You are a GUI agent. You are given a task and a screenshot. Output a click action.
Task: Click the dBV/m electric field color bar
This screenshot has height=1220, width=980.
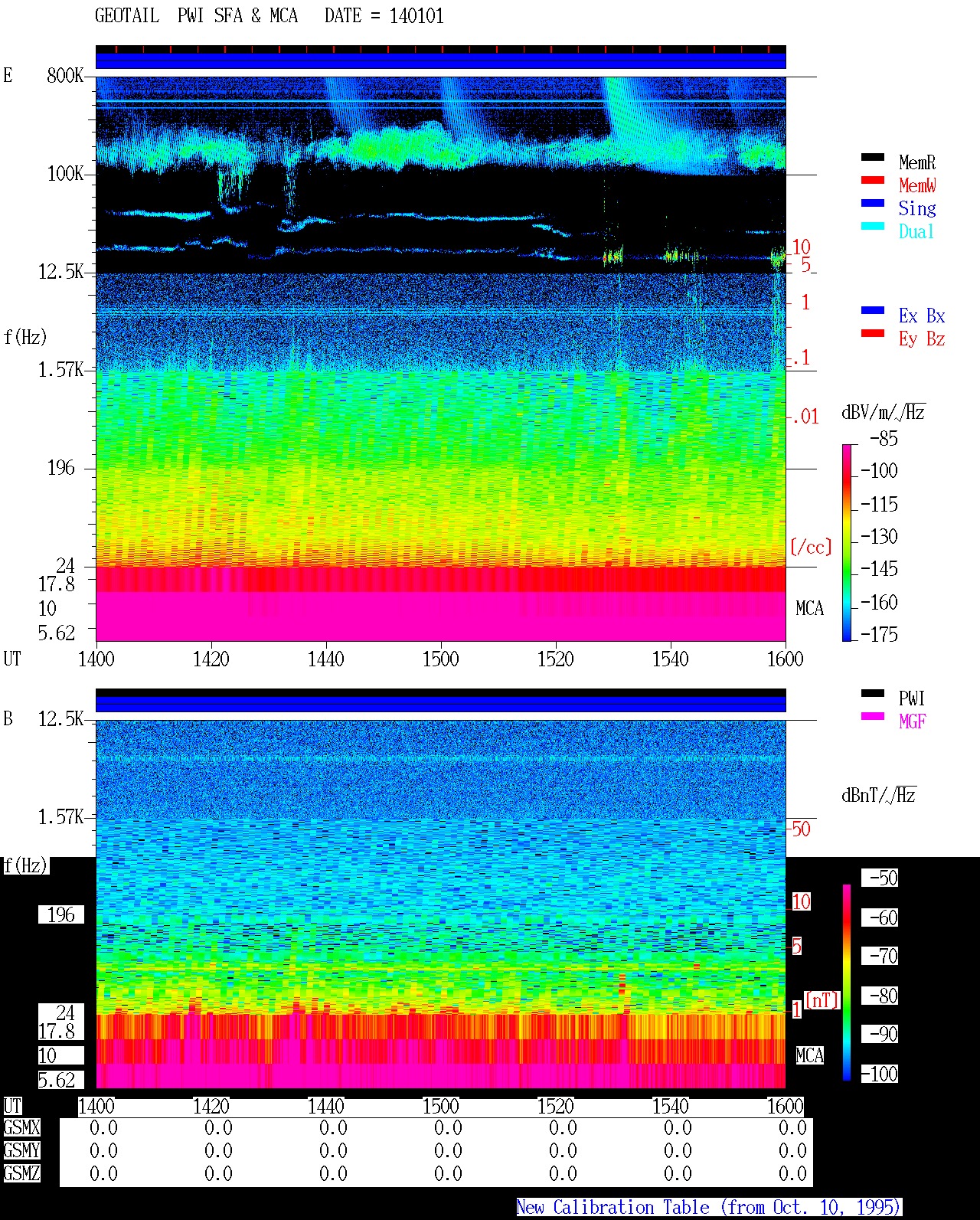[847, 542]
